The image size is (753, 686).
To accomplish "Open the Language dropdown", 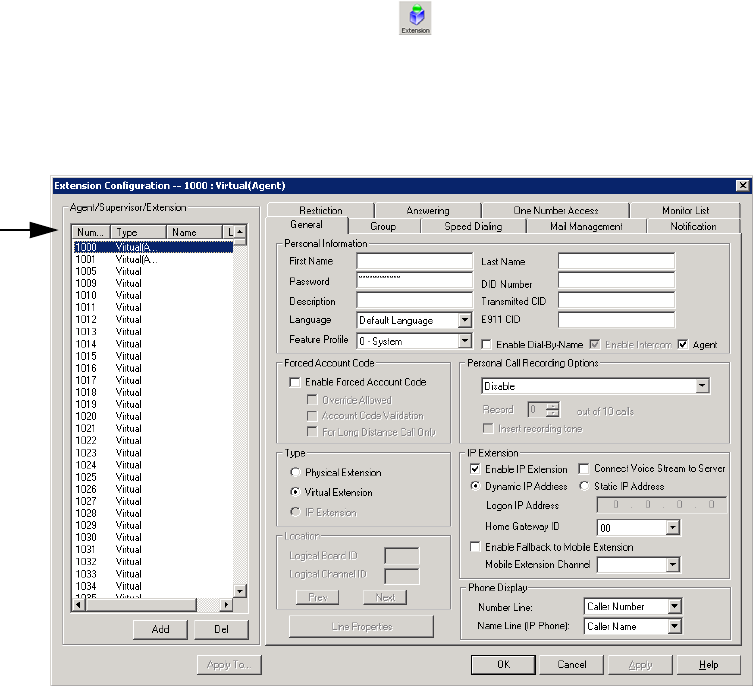I will [x=464, y=321].
